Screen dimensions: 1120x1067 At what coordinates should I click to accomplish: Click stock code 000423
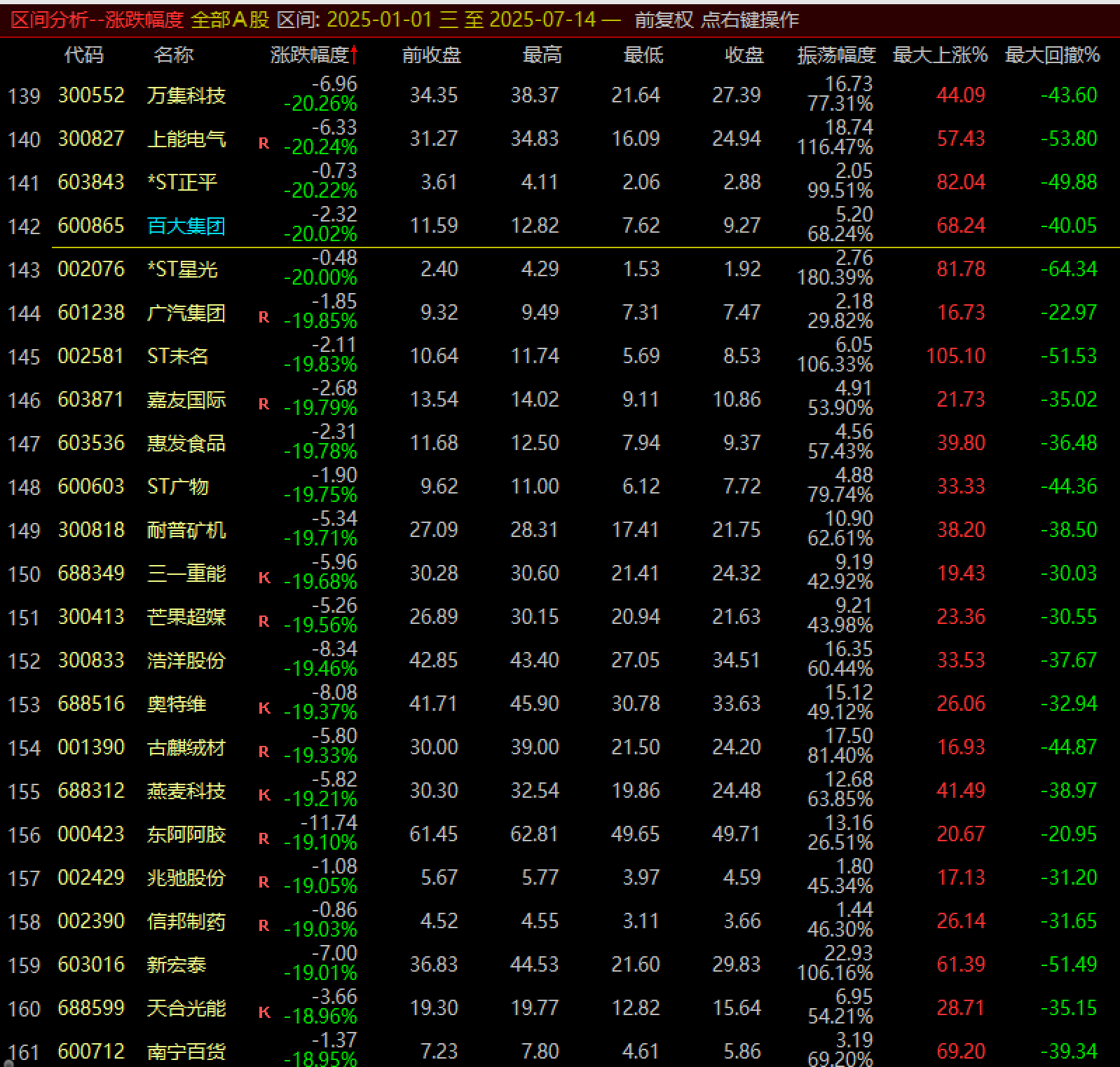[91, 834]
